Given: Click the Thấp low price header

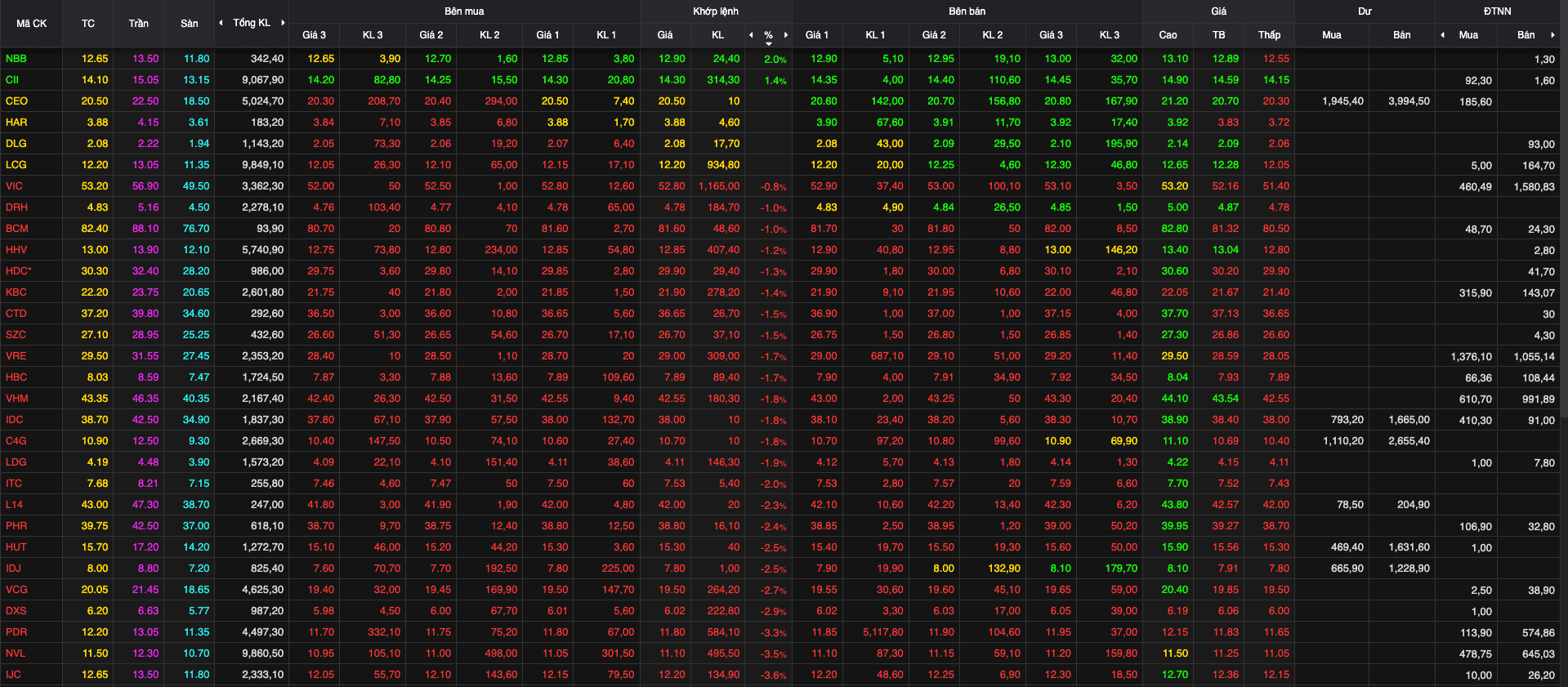Looking at the screenshot, I should (1270, 35).
